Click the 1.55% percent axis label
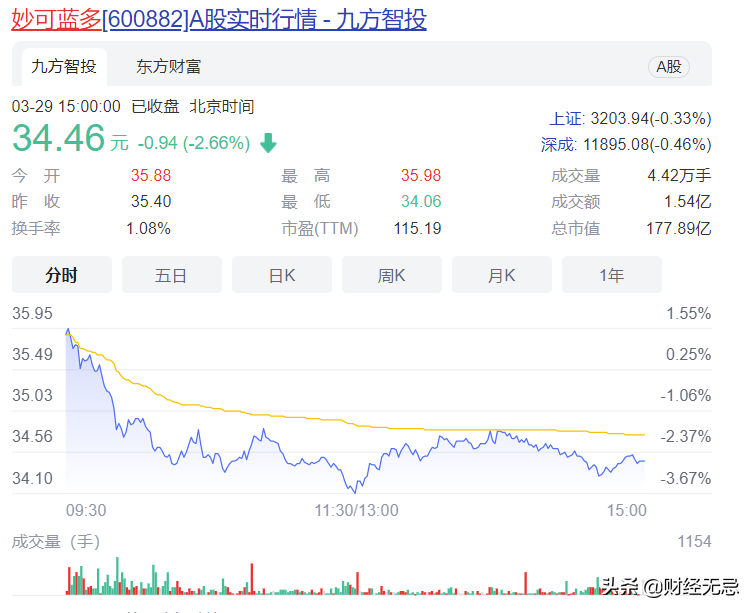756x613 pixels. pyautogui.click(x=688, y=313)
